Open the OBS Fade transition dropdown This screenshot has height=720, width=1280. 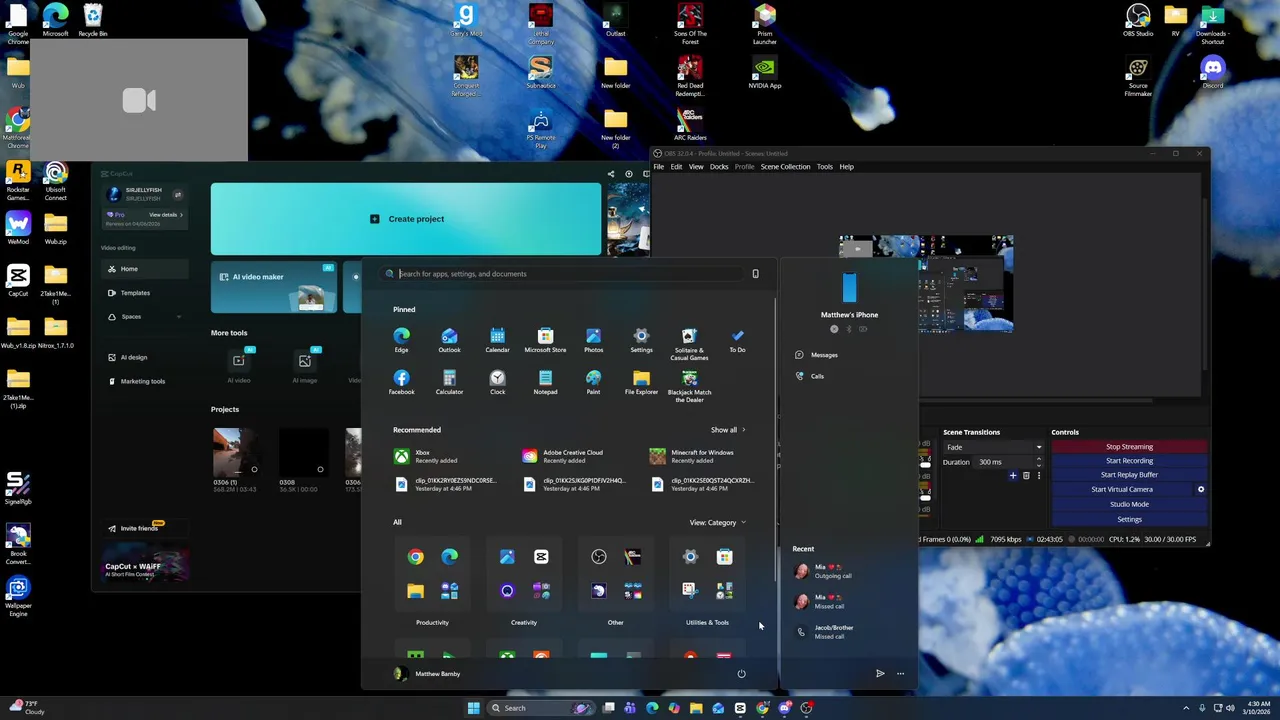click(993, 447)
